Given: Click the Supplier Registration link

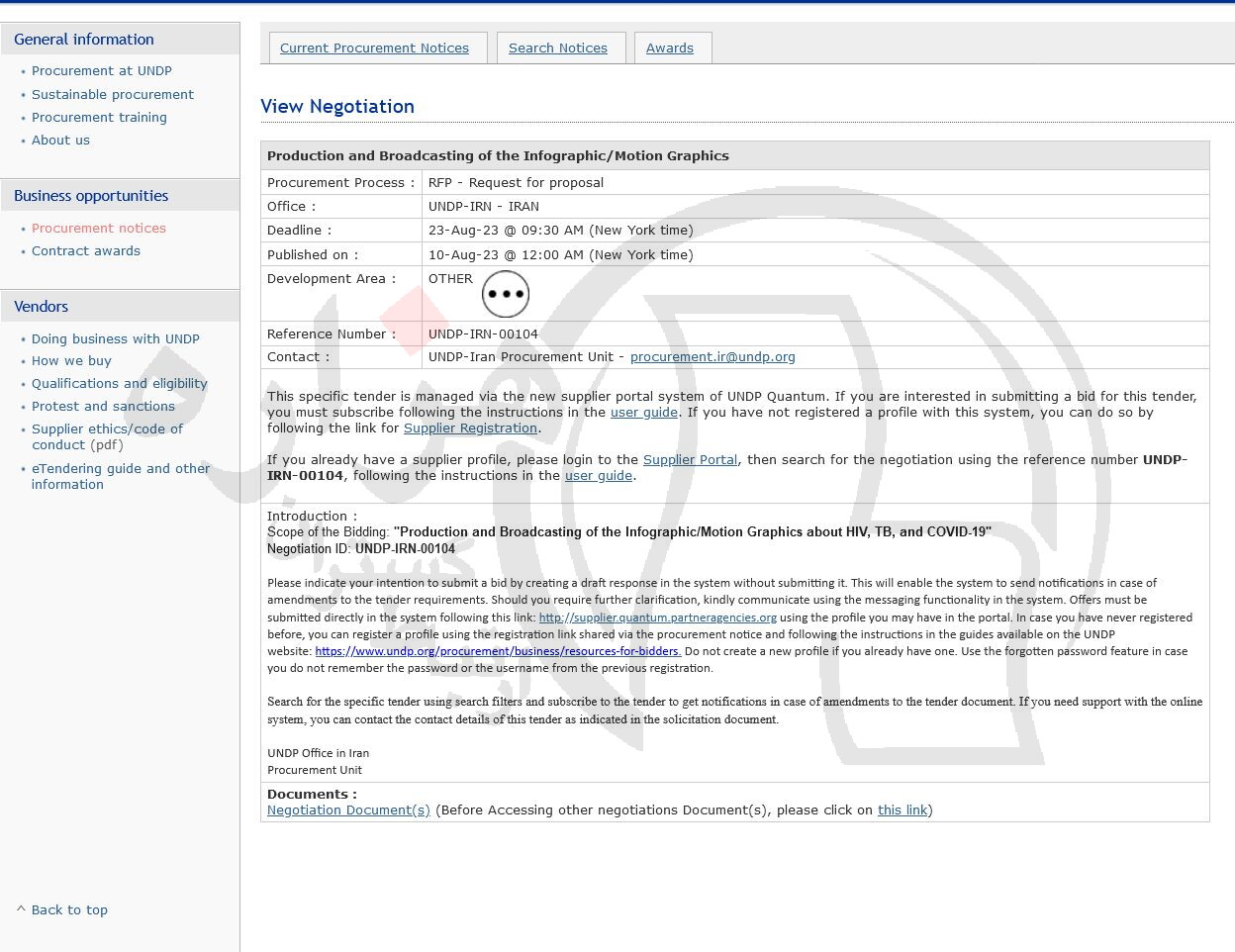Looking at the screenshot, I should [470, 428].
